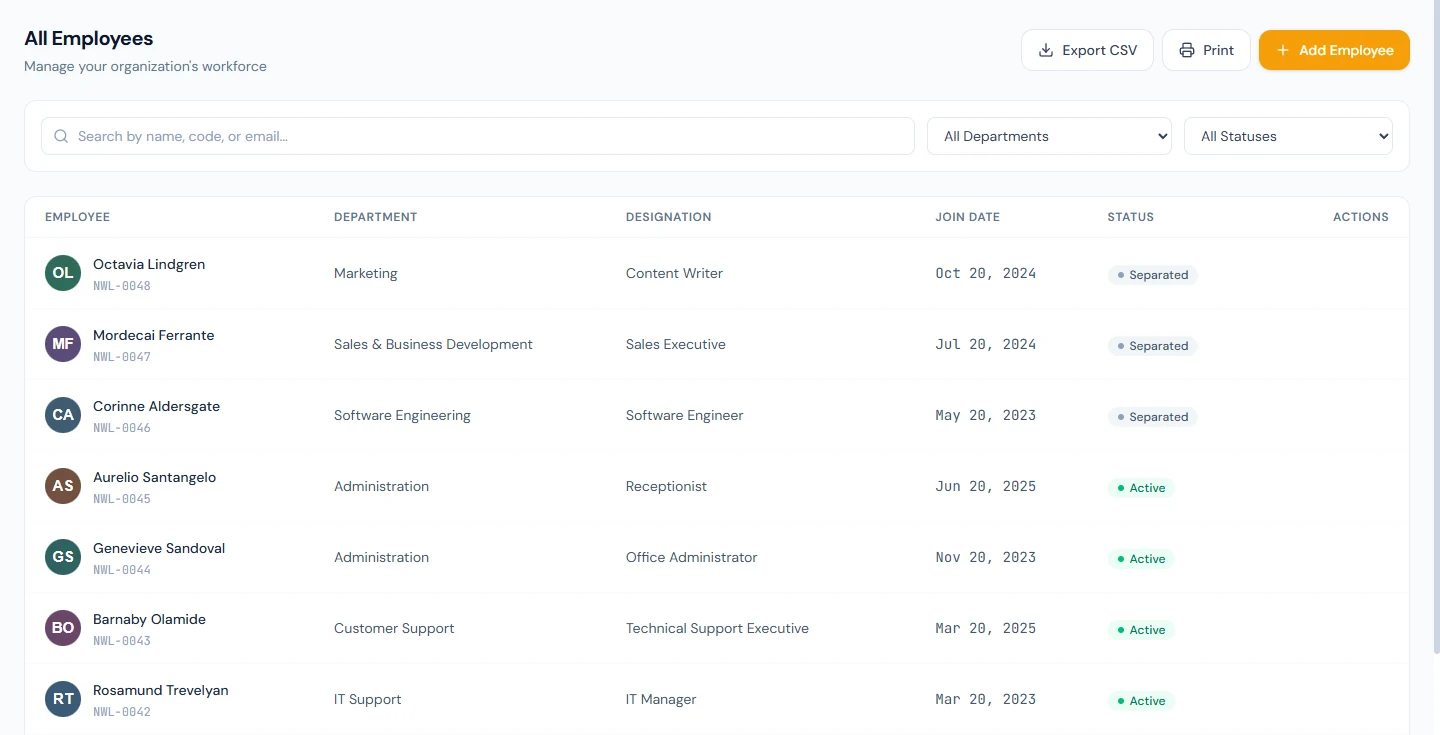The height and width of the screenshot is (735, 1440).
Task: Click join date Jul 20, 2024
Action: (x=986, y=344)
